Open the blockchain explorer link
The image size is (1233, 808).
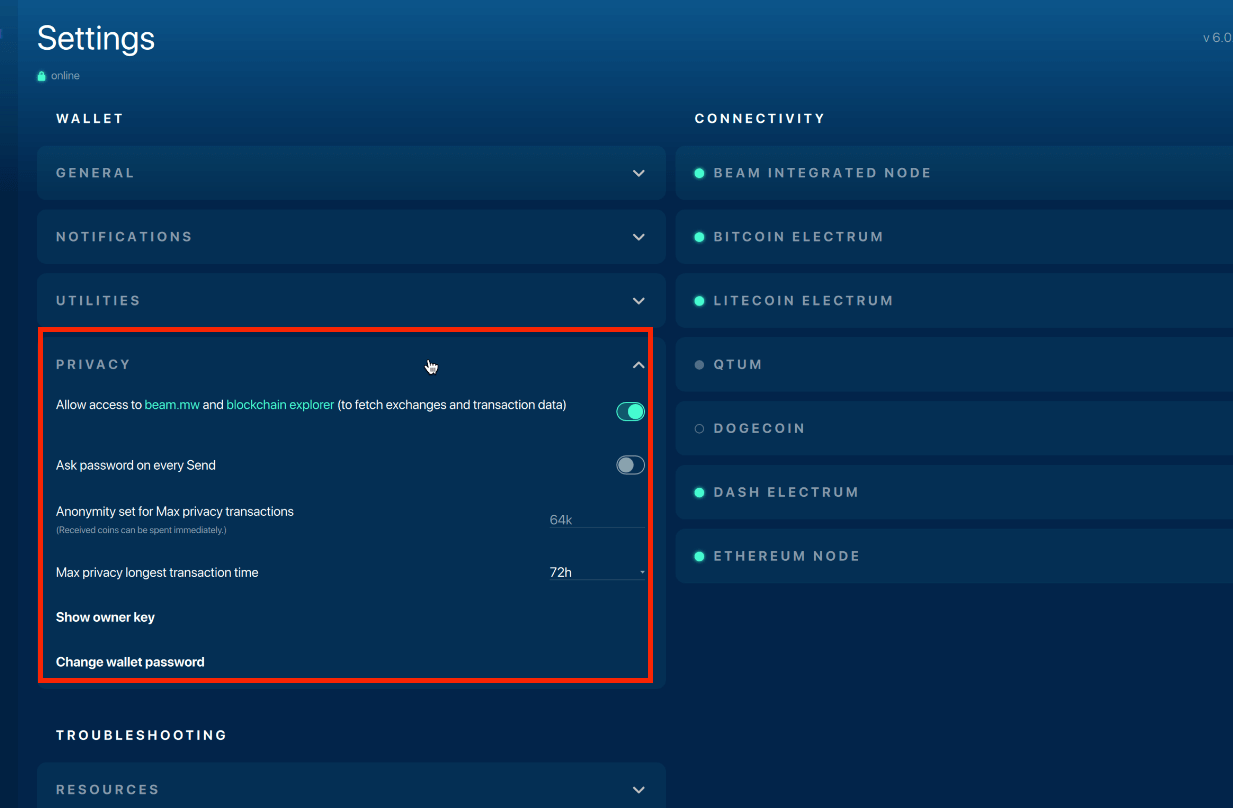click(x=280, y=405)
